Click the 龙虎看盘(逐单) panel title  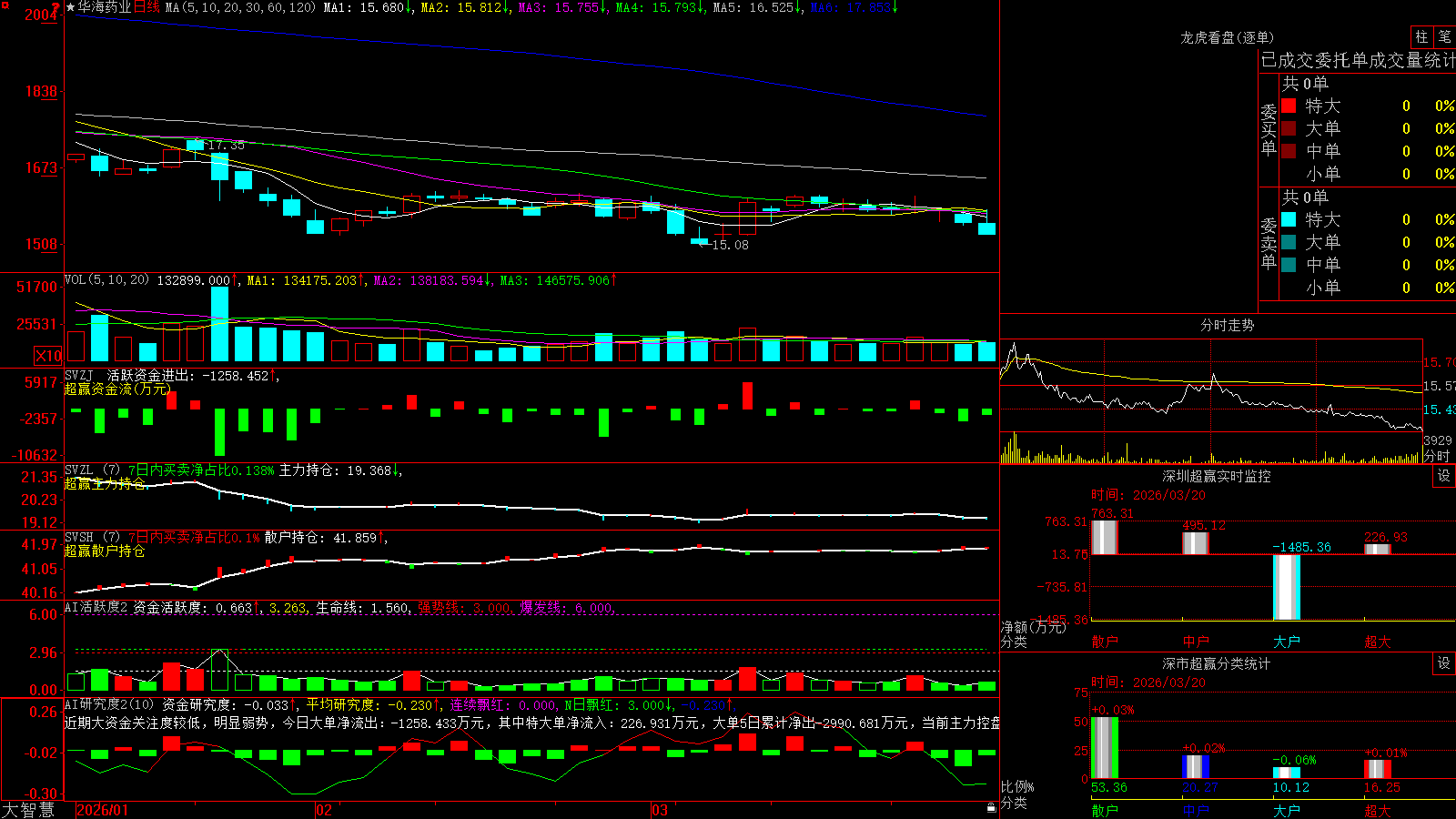(x=1227, y=37)
